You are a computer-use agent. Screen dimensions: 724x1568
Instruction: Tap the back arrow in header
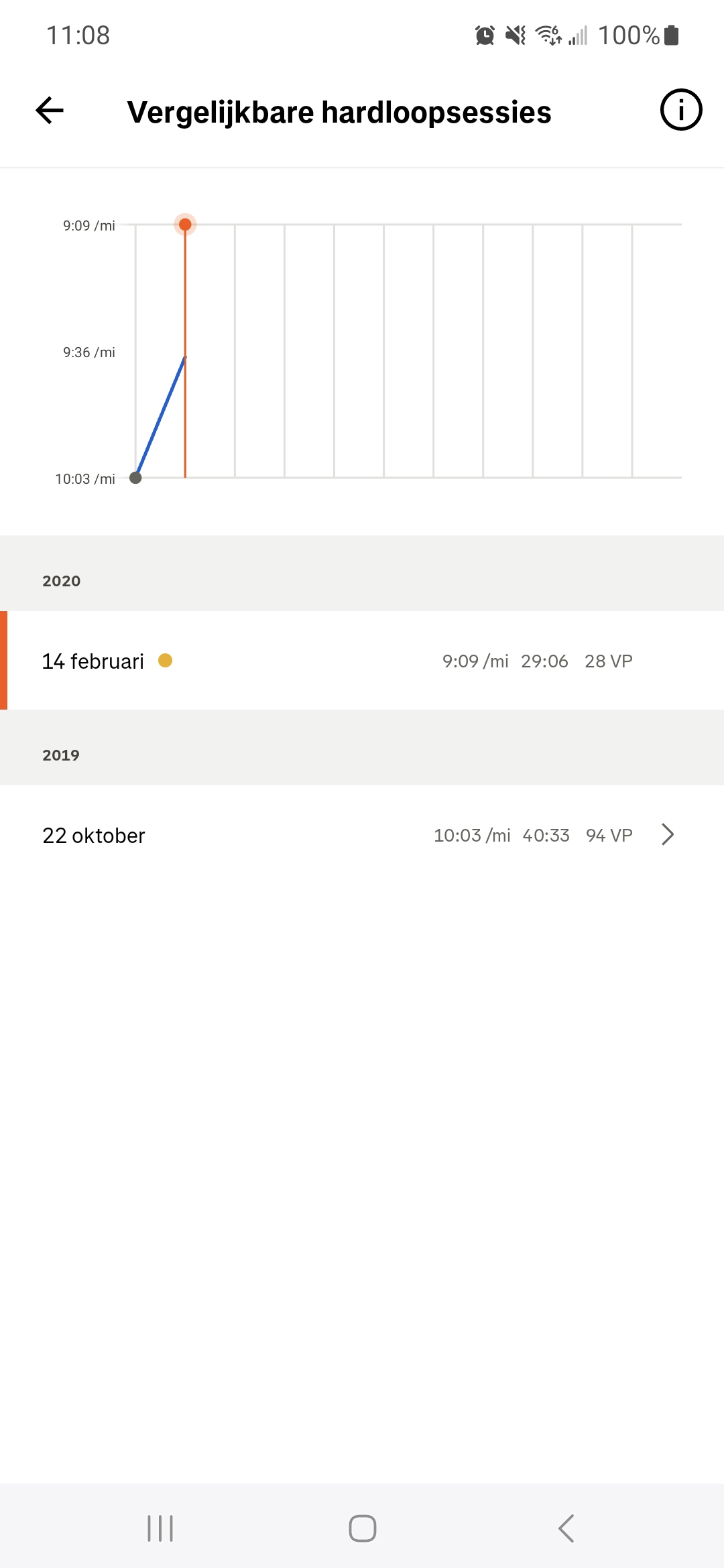coord(50,111)
